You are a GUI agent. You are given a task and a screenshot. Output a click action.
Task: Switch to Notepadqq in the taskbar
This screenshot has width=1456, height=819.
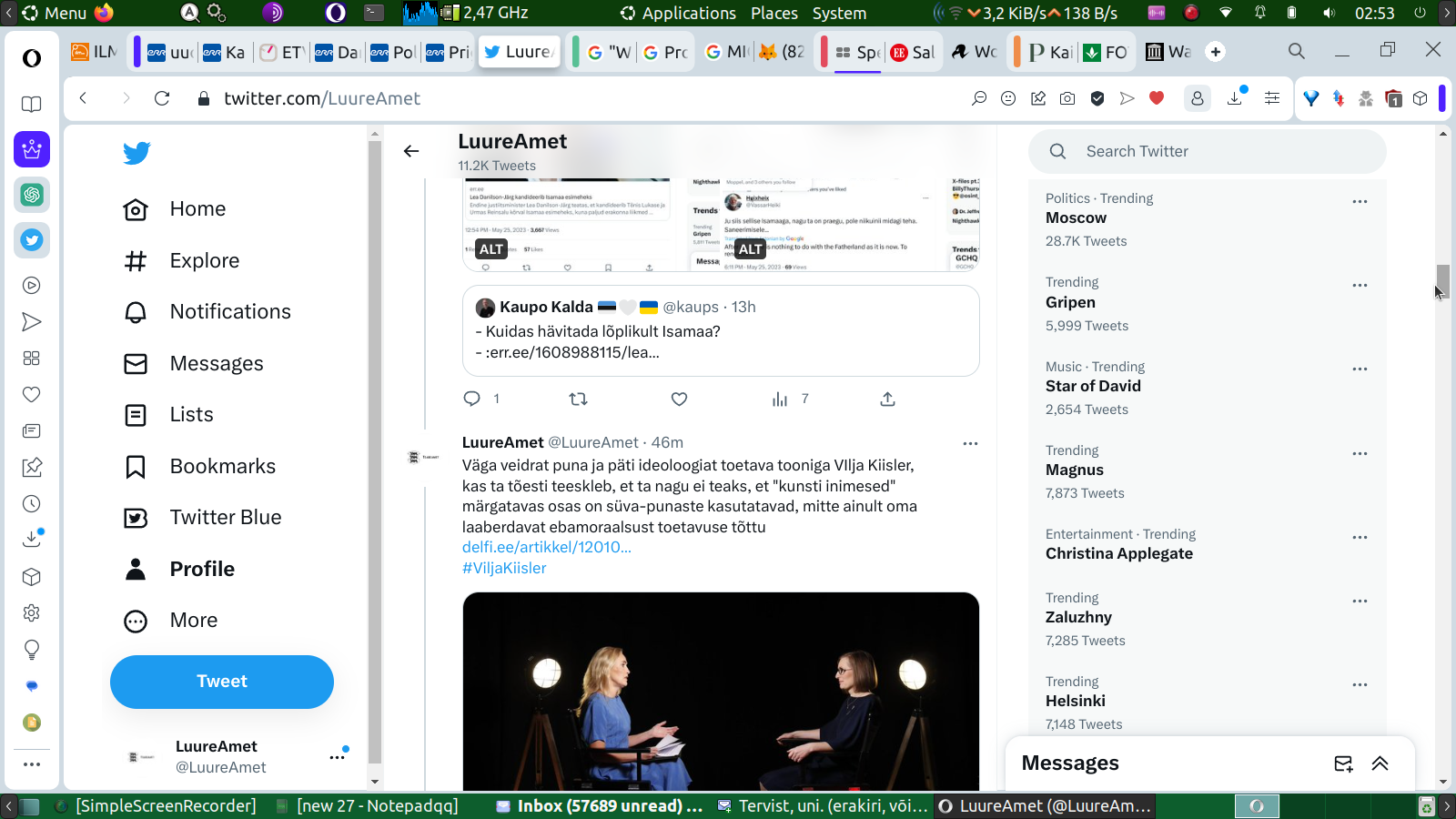[x=367, y=806]
